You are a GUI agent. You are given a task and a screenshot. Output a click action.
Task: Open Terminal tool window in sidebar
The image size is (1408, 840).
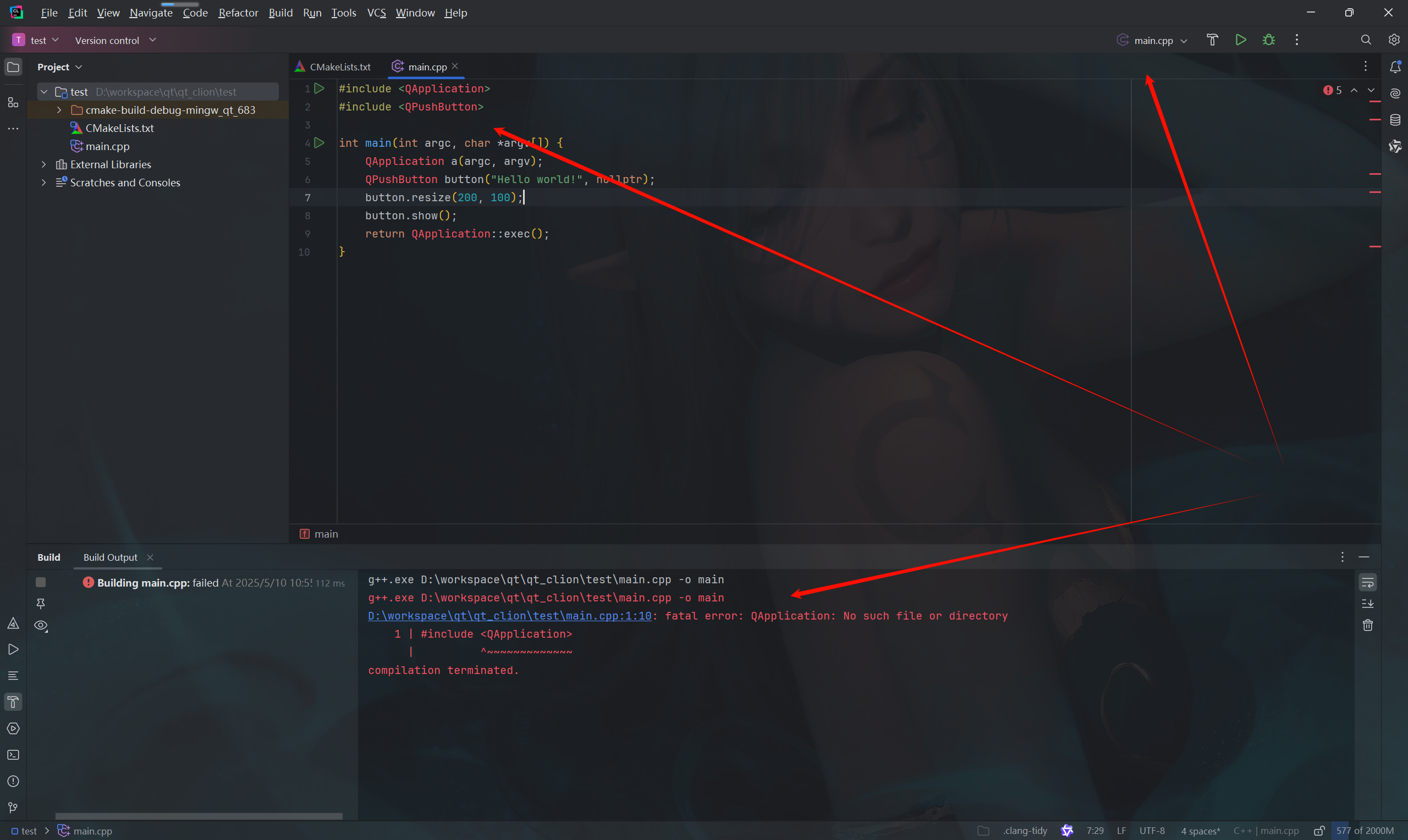coord(13,755)
